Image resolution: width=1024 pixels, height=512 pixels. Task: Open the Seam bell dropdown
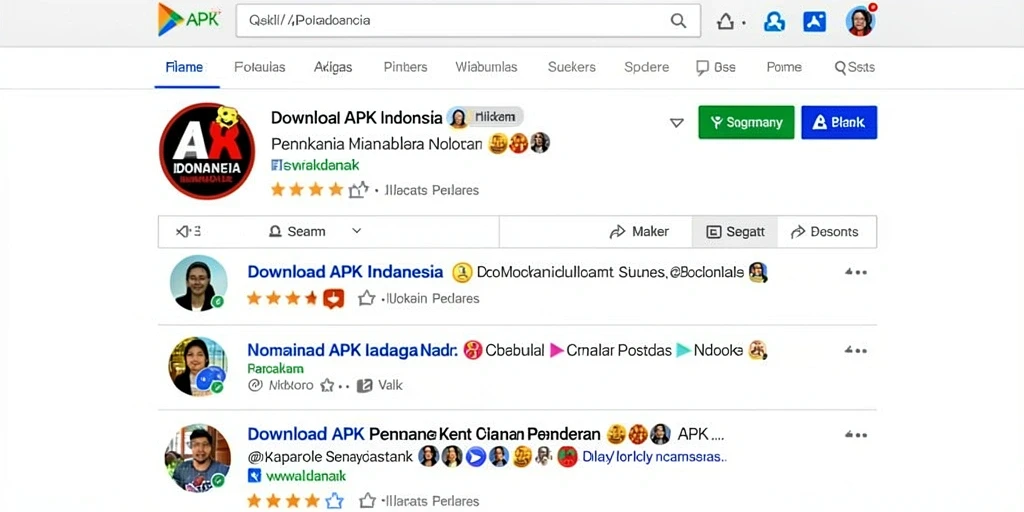297,231
